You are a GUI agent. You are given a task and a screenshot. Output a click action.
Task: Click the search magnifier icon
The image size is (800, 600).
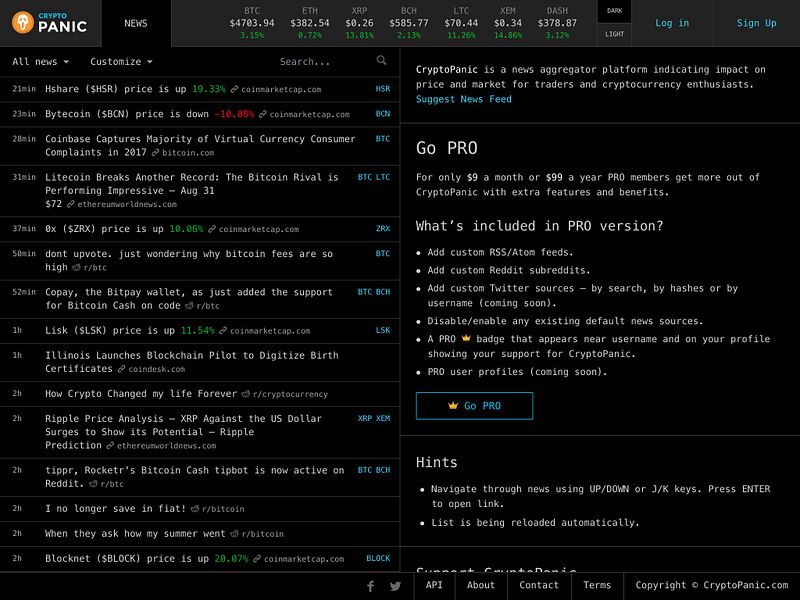tap(381, 60)
